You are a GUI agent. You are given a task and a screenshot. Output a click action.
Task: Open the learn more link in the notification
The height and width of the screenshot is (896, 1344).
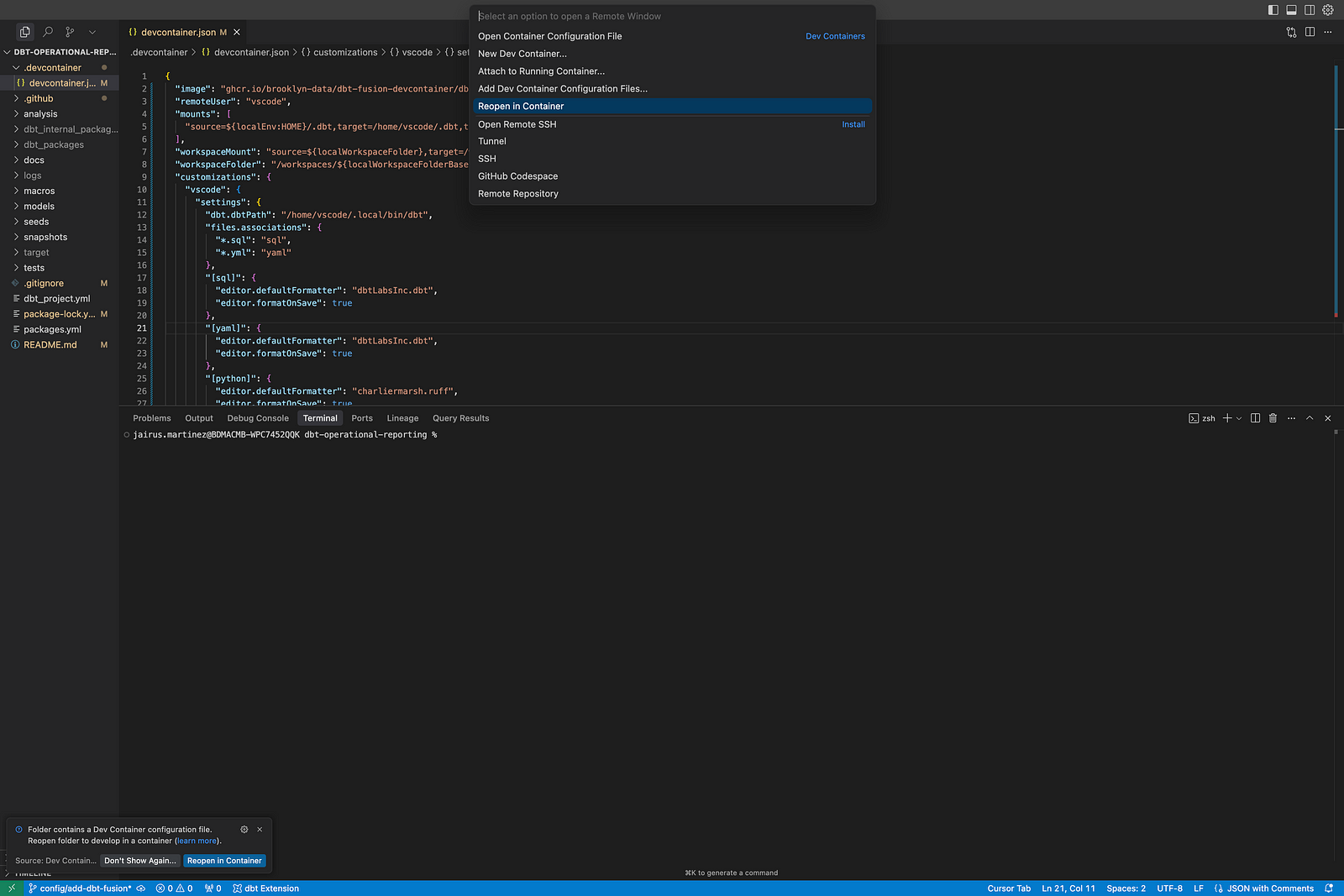click(x=196, y=841)
